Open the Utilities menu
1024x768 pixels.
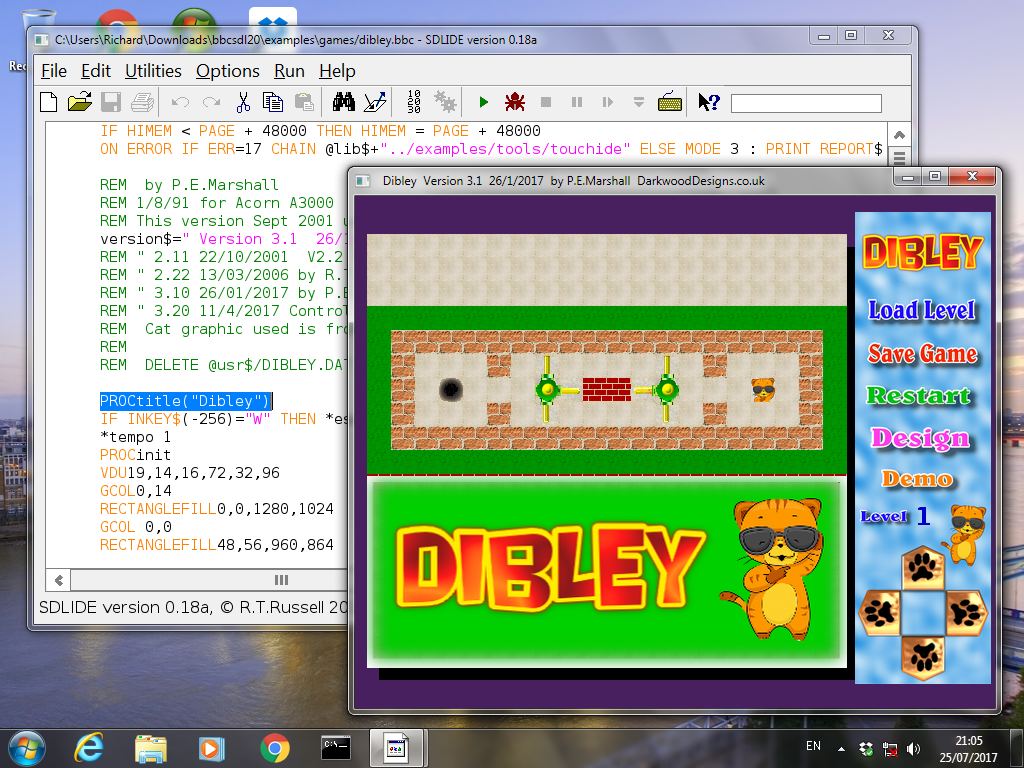[x=153, y=71]
